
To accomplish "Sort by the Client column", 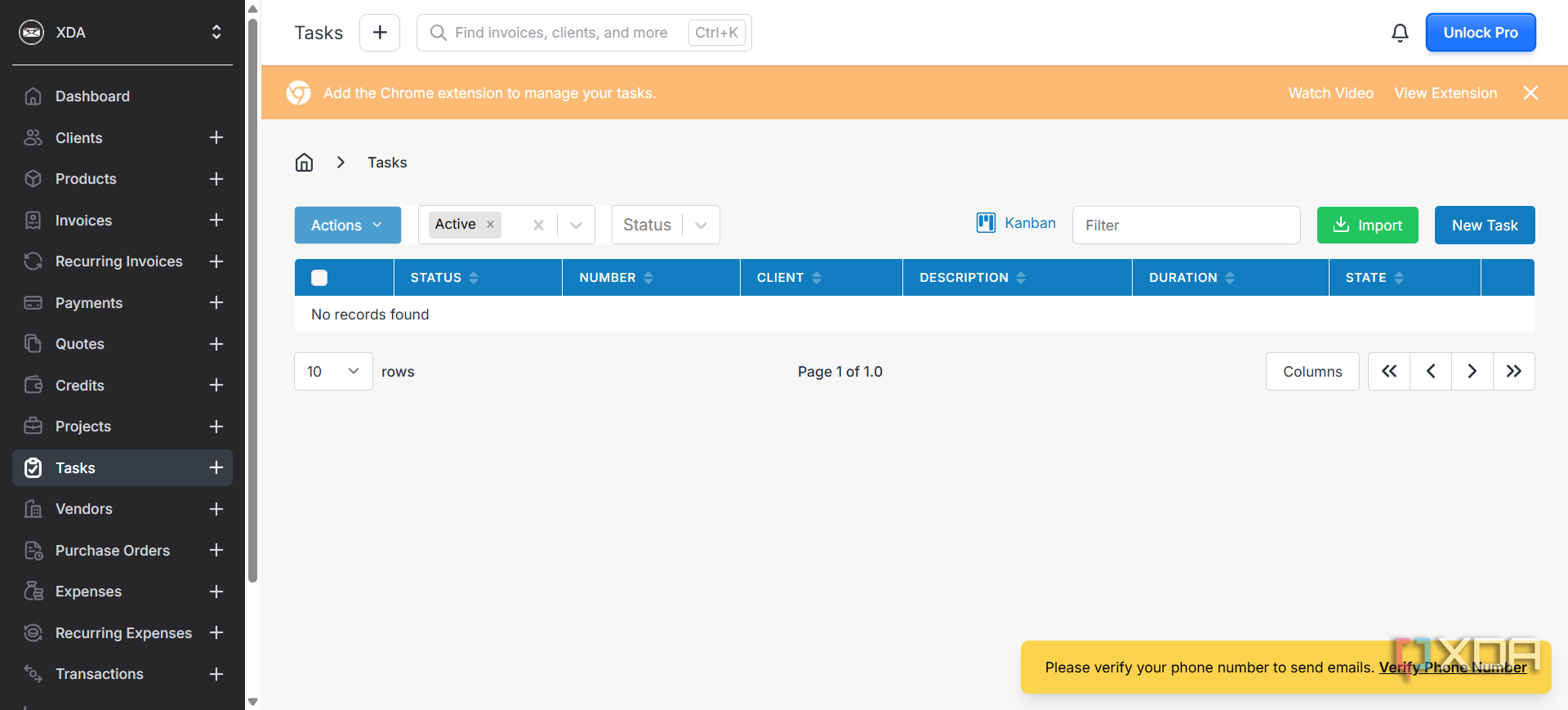I will [789, 278].
